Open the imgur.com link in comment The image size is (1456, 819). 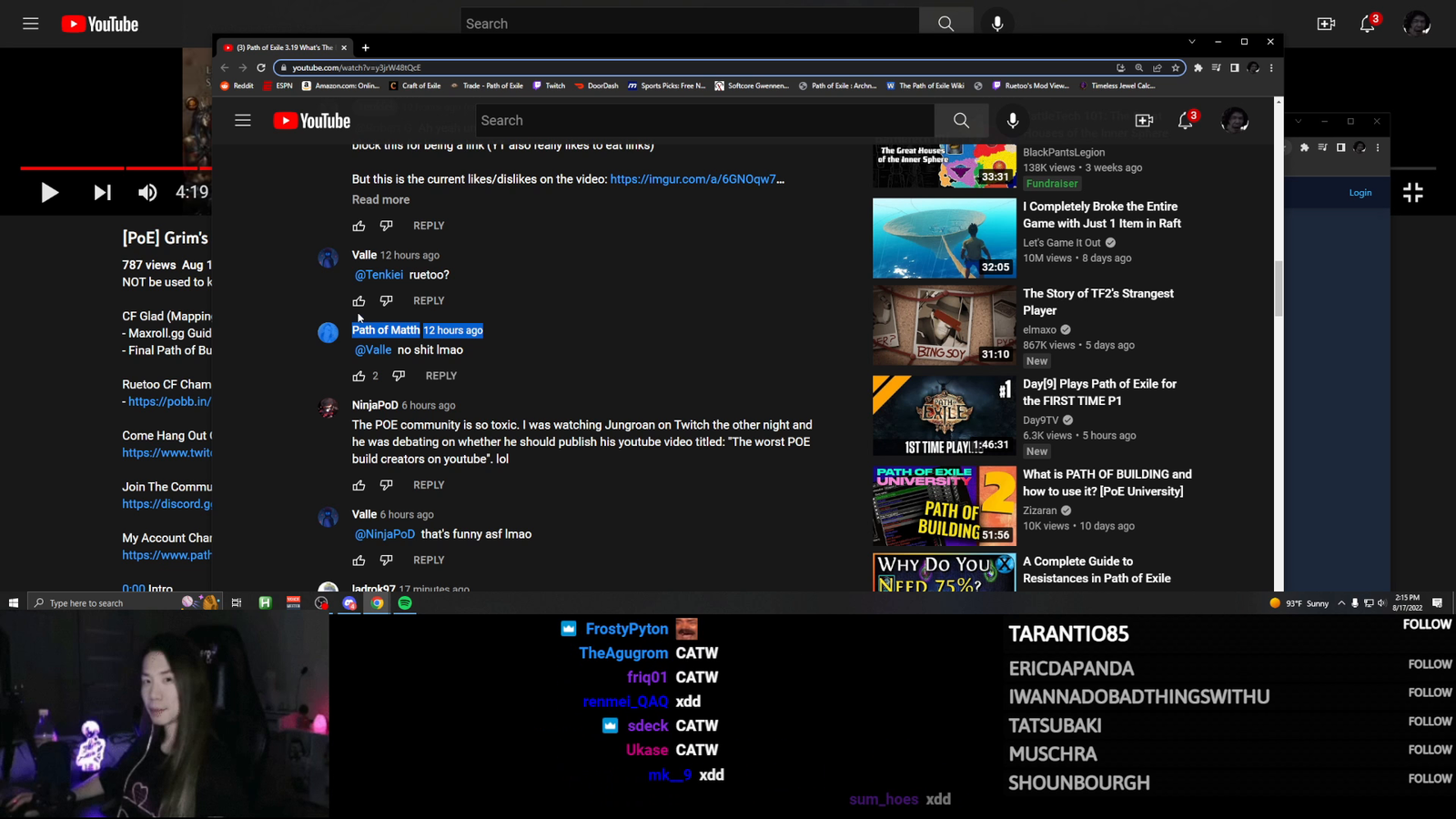pyautogui.click(x=697, y=179)
